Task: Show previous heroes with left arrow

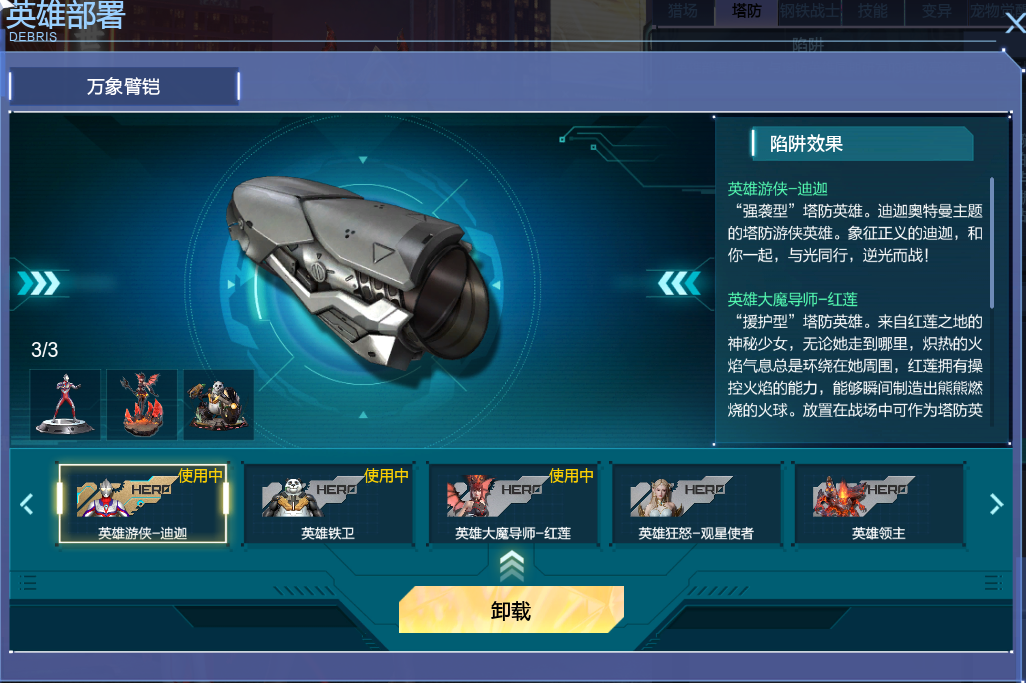Action: coord(27,504)
